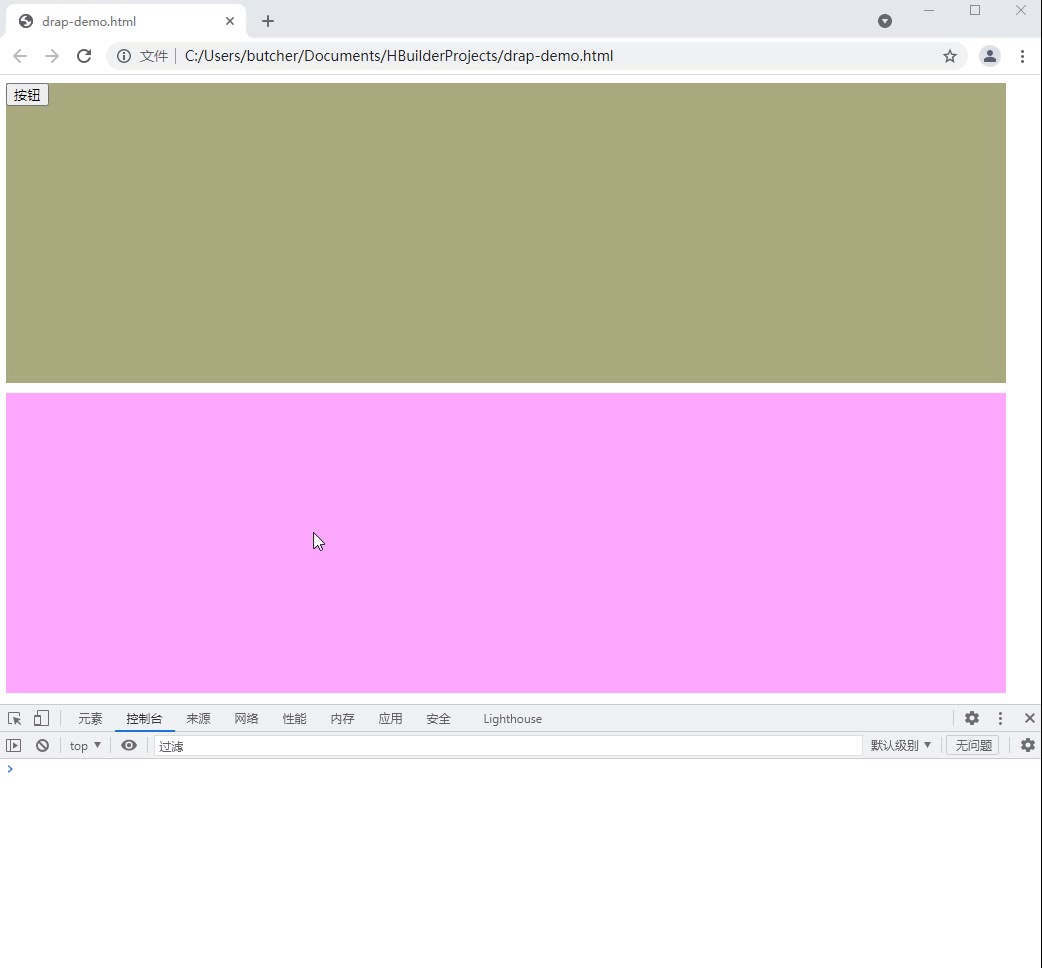
Task: Switch to the 元素 DevTools tab
Action: click(90, 719)
